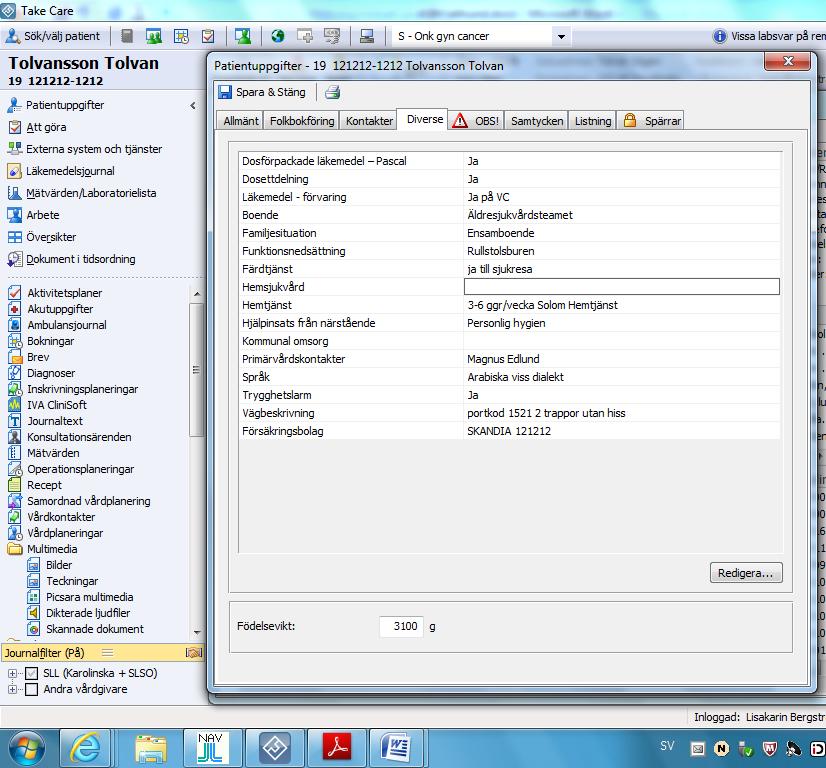Click the IVA CliniSoft icon
Viewport: 826px width, 768px height.
15,405
